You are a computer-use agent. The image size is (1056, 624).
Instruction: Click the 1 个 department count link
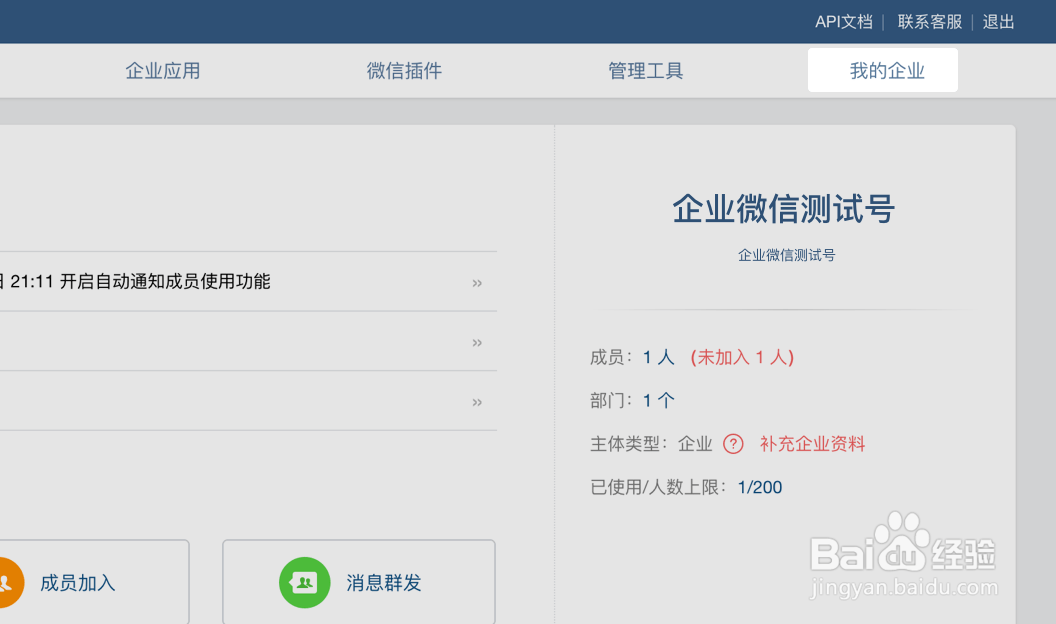[658, 400]
